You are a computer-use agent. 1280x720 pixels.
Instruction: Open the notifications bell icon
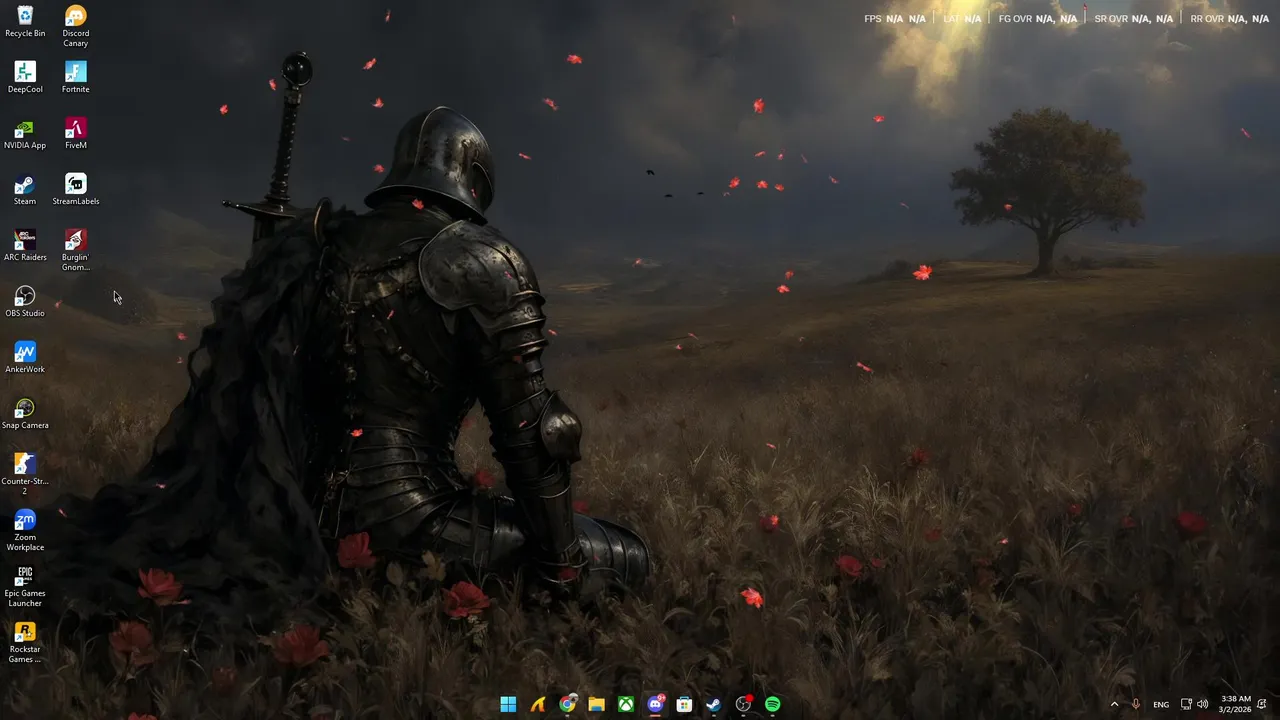1262,704
